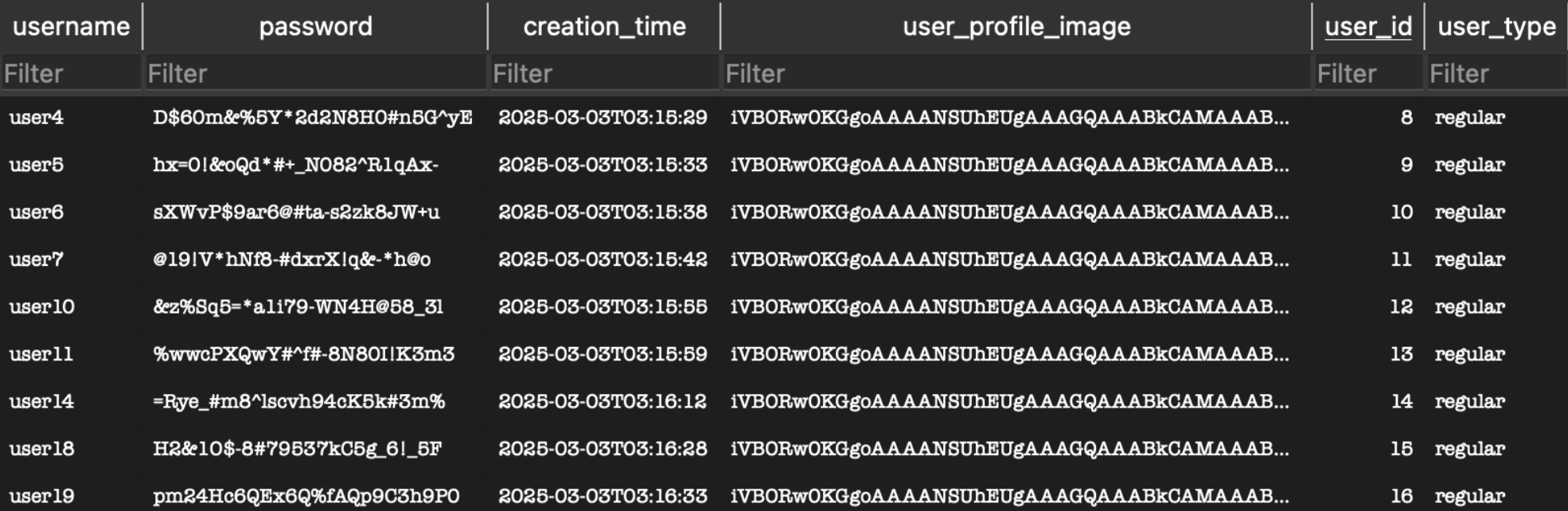This screenshot has height=511, width=1568.
Task: Click the password column Filter box
Action: [x=315, y=73]
